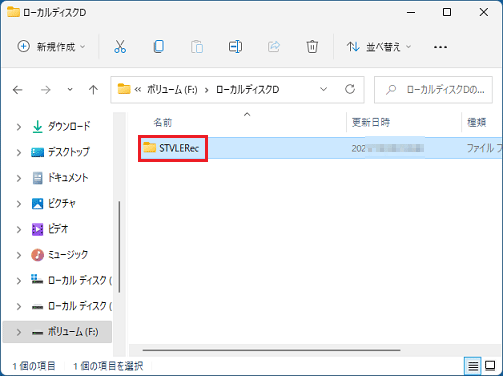Open the address bar history dropdown

coord(323,89)
